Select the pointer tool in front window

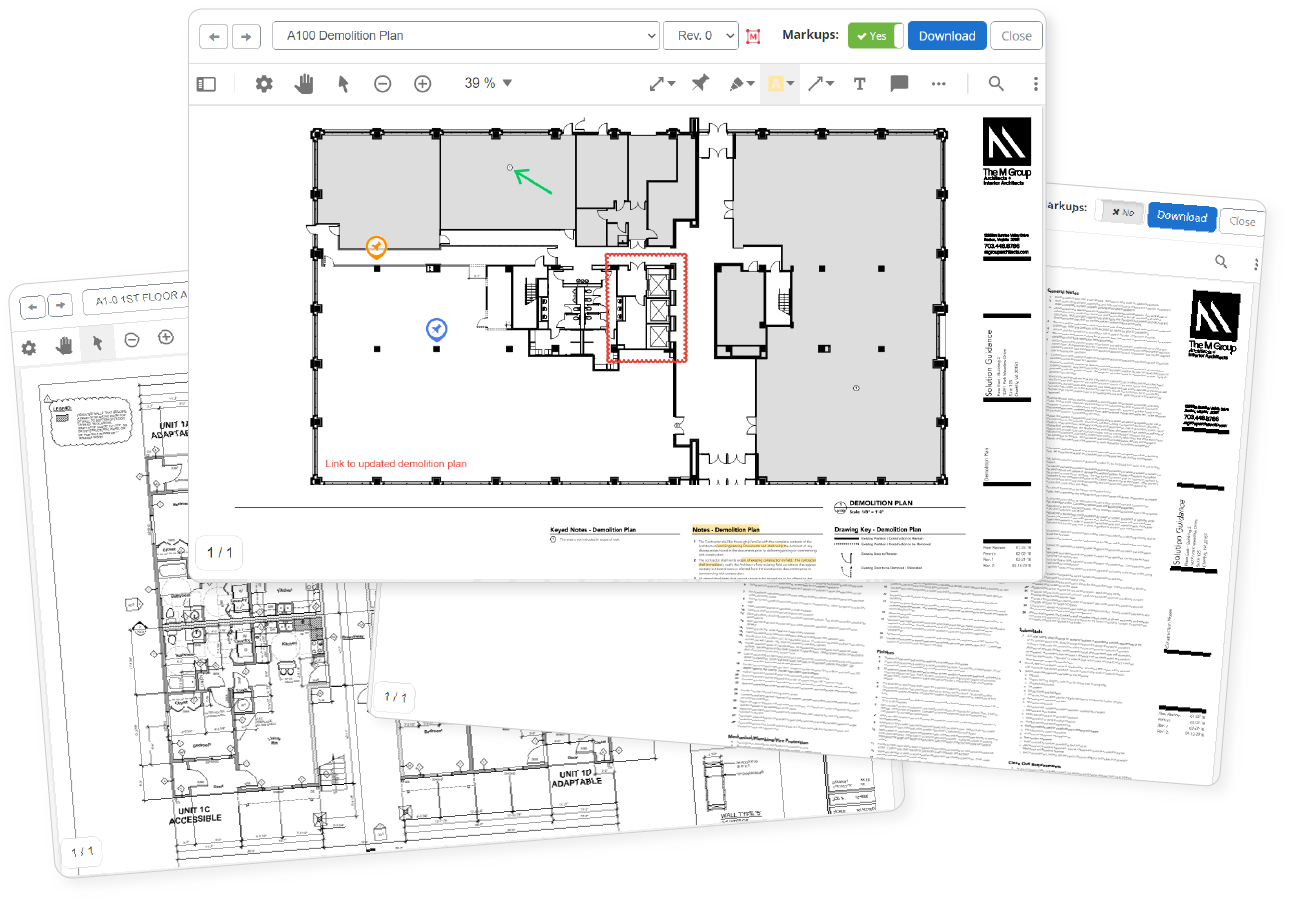tap(343, 84)
